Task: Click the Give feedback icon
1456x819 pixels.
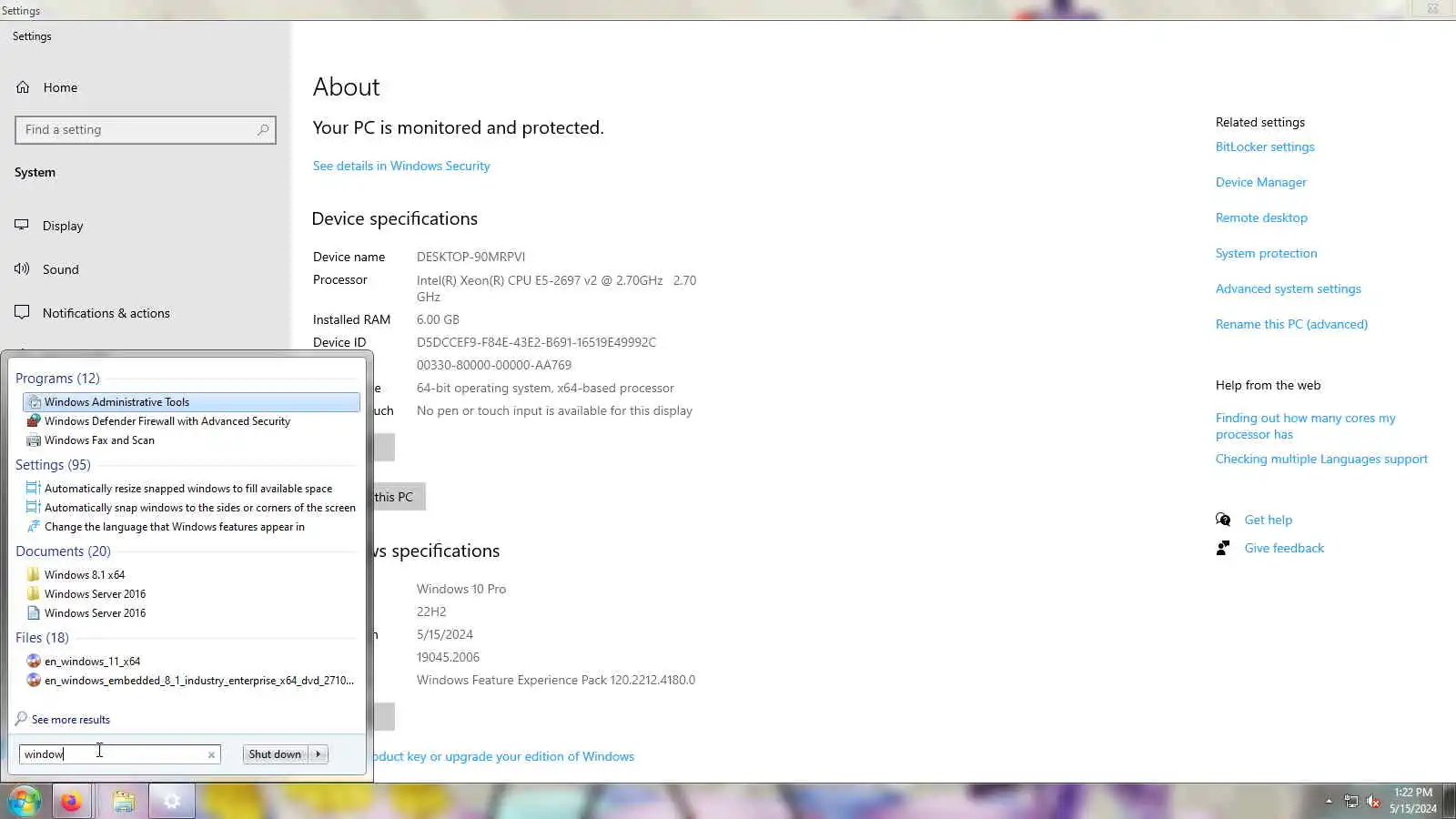Action: pos(1223,548)
